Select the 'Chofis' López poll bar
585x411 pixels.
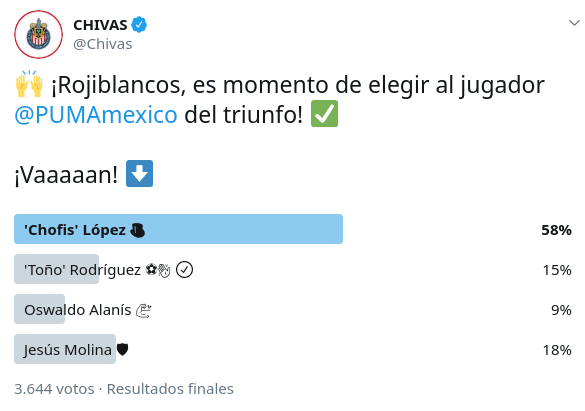(x=178, y=229)
